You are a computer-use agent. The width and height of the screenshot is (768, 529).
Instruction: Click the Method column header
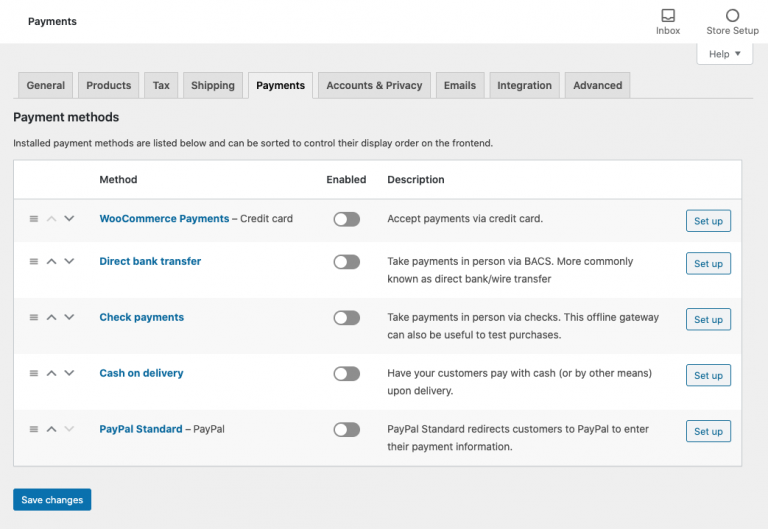pyautogui.click(x=118, y=179)
